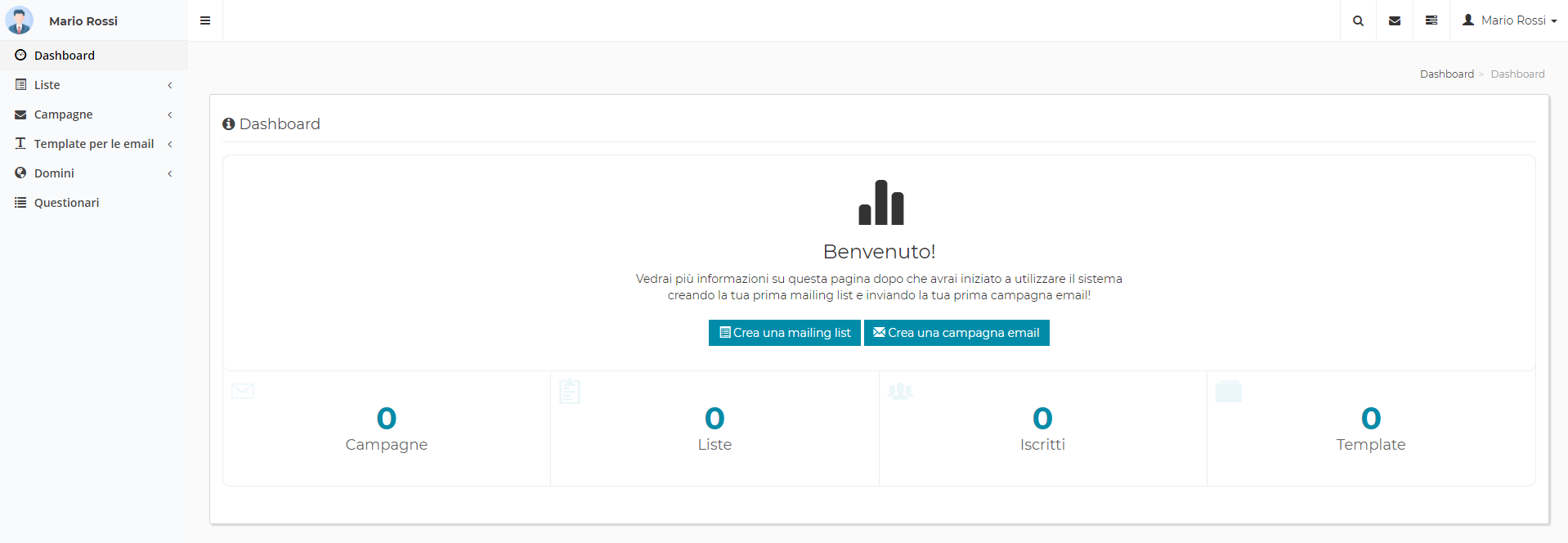Select Dashboard in the sidebar menu
Image resolution: width=1568 pixels, height=543 pixels.
coord(65,56)
